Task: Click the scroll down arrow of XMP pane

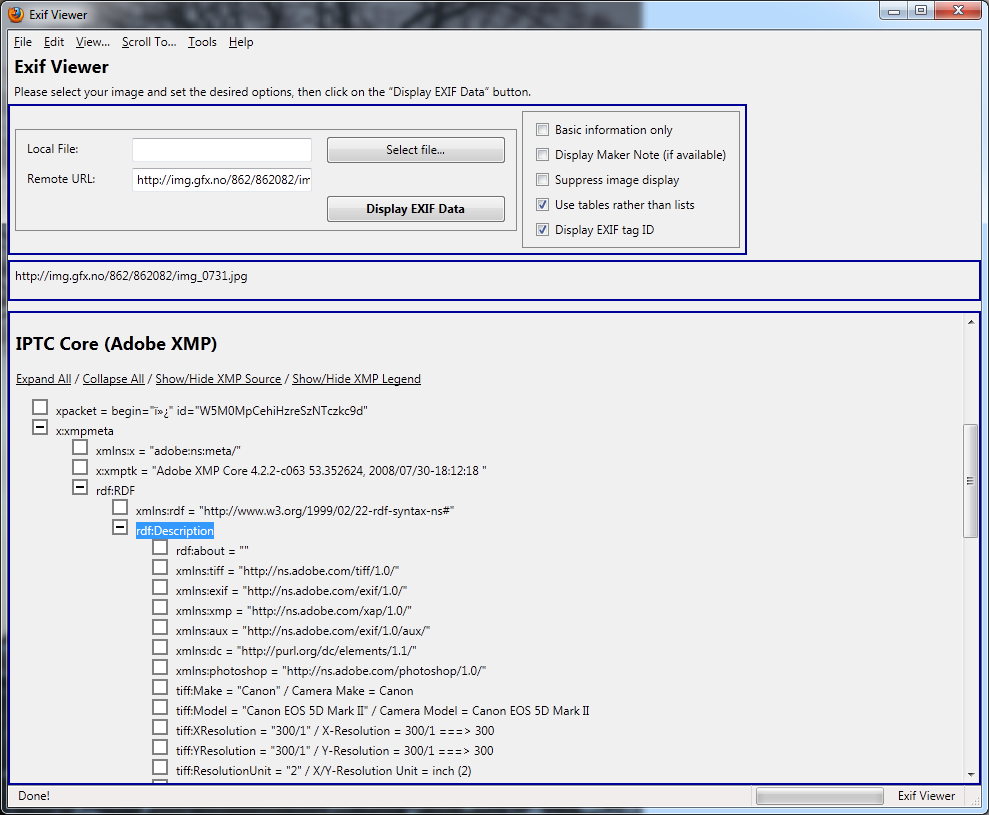Action: 970,775
